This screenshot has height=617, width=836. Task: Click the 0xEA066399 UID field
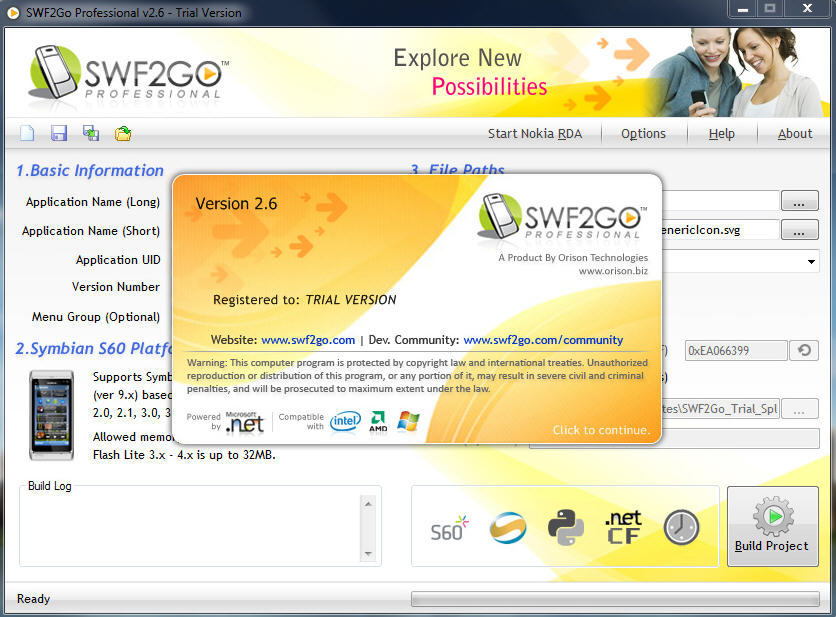736,350
